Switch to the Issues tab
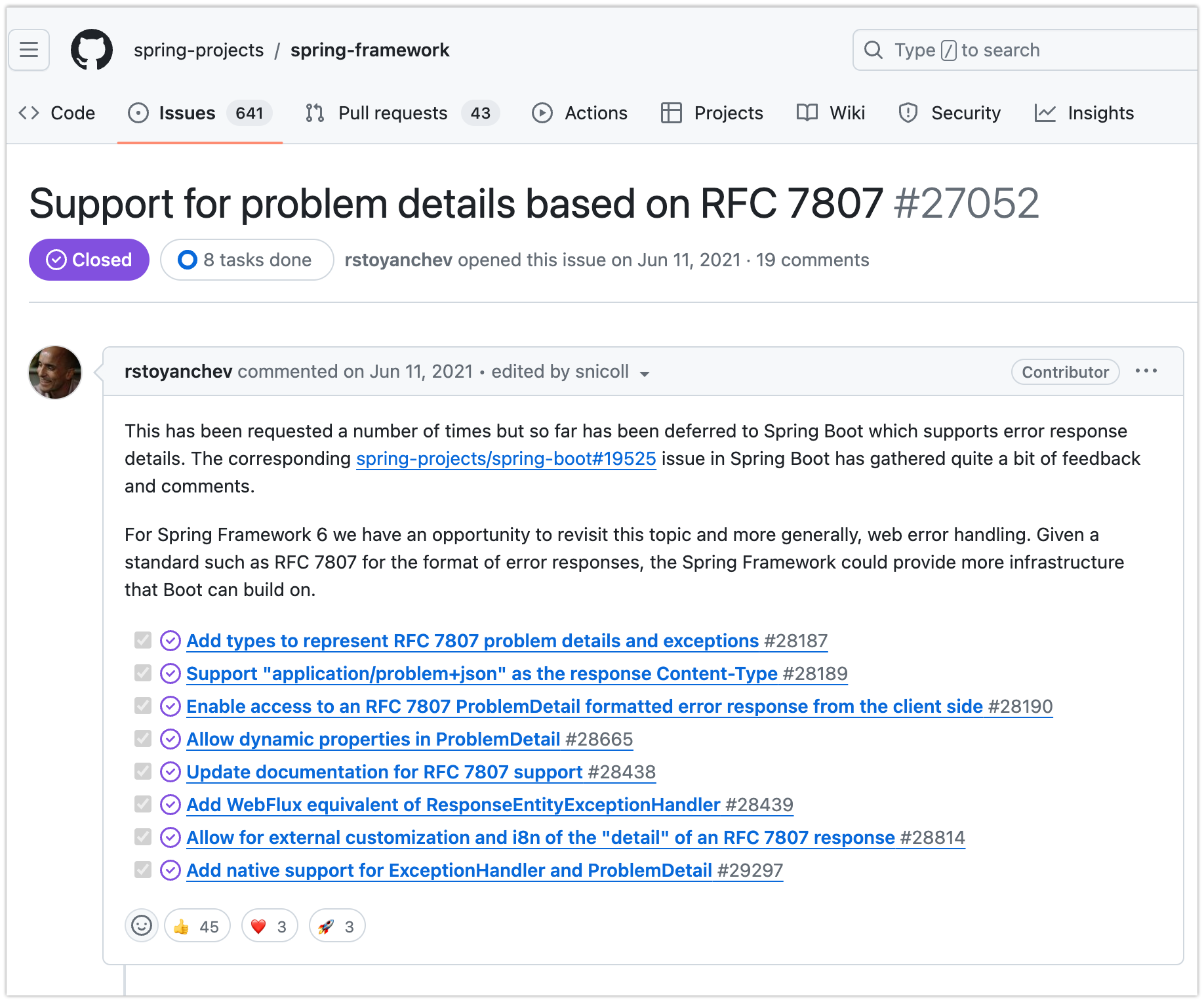Image resolution: width=1204 pixels, height=1002 pixels. tap(199, 113)
